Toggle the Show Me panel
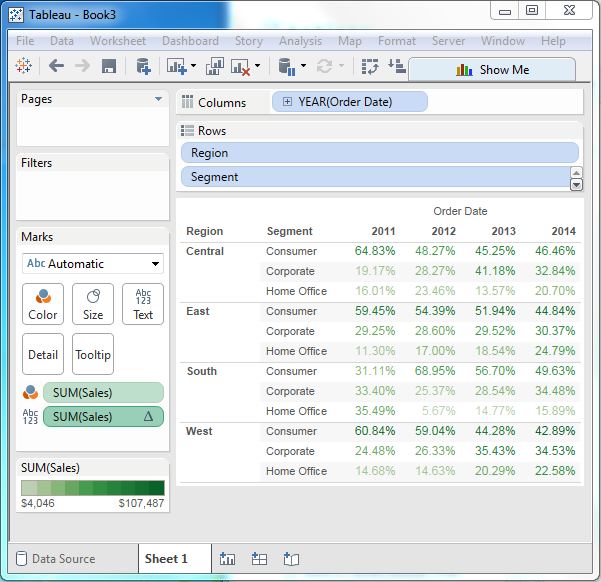Image resolution: width=601 pixels, height=582 pixels. (x=492, y=70)
